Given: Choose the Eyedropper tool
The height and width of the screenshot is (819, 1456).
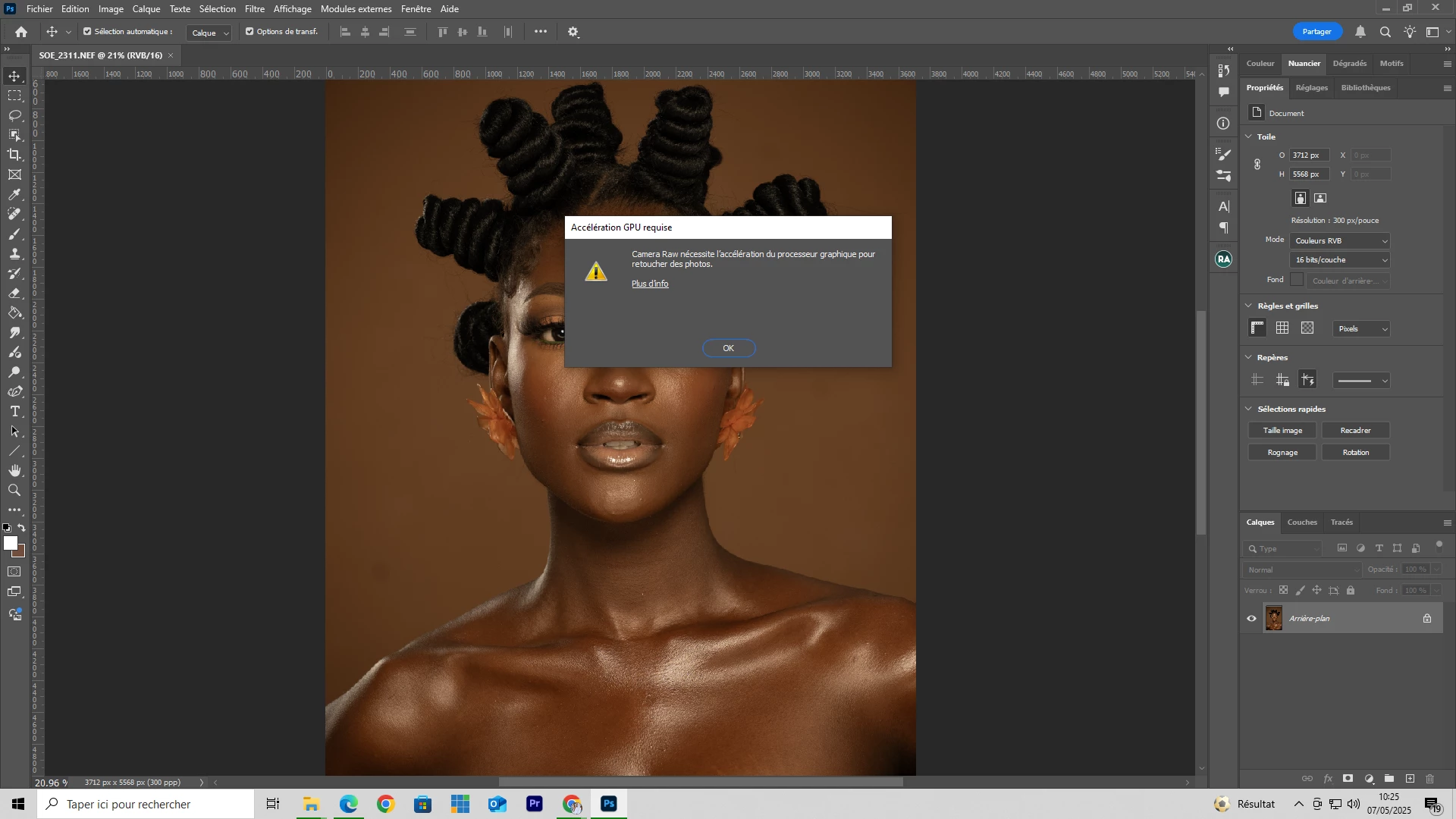Looking at the screenshot, I should point(14,195).
